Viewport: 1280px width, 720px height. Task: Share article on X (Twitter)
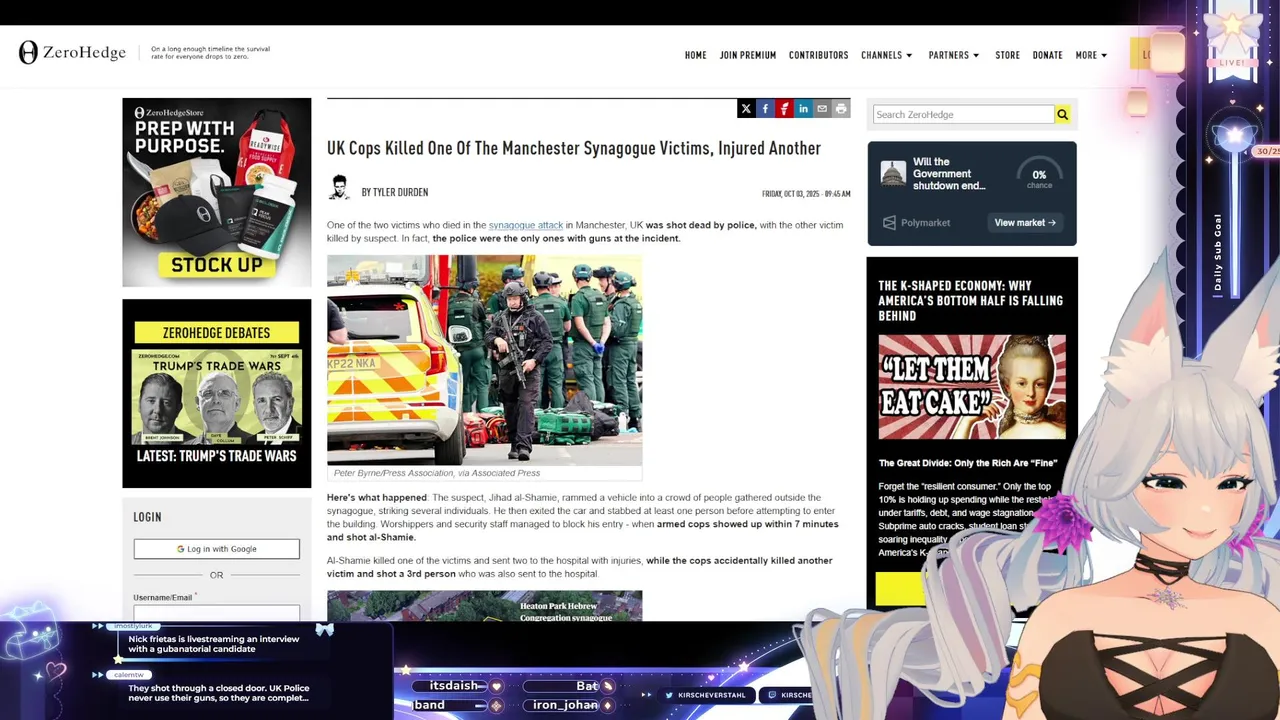(746, 109)
